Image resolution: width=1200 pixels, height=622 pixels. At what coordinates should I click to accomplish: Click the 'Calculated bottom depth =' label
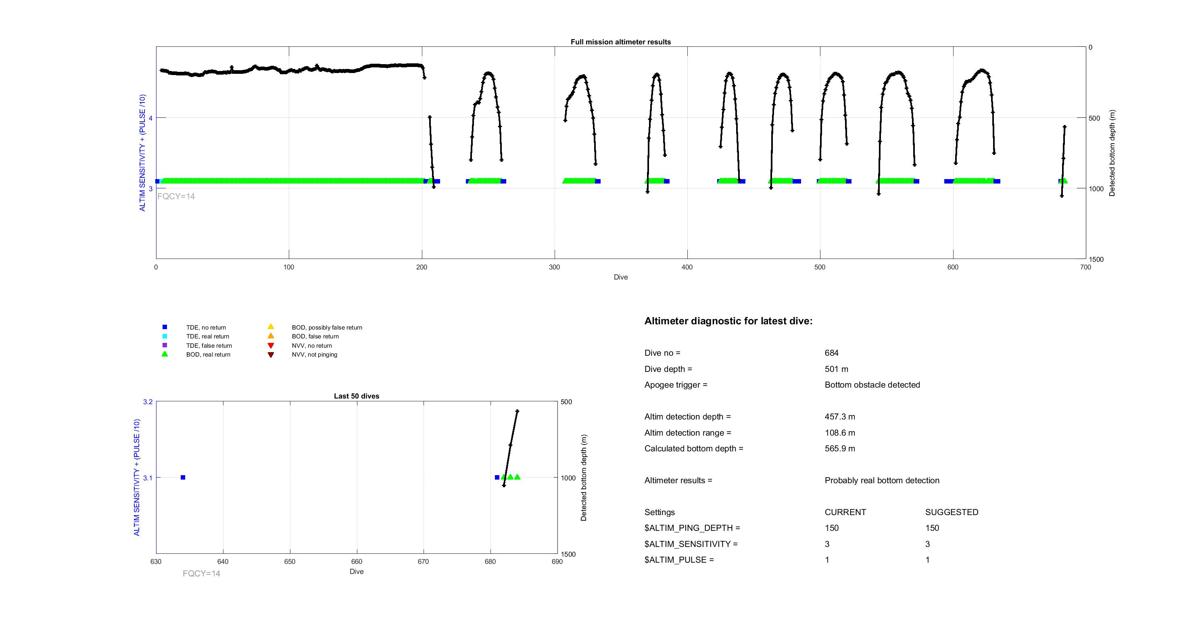tap(694, 449)
